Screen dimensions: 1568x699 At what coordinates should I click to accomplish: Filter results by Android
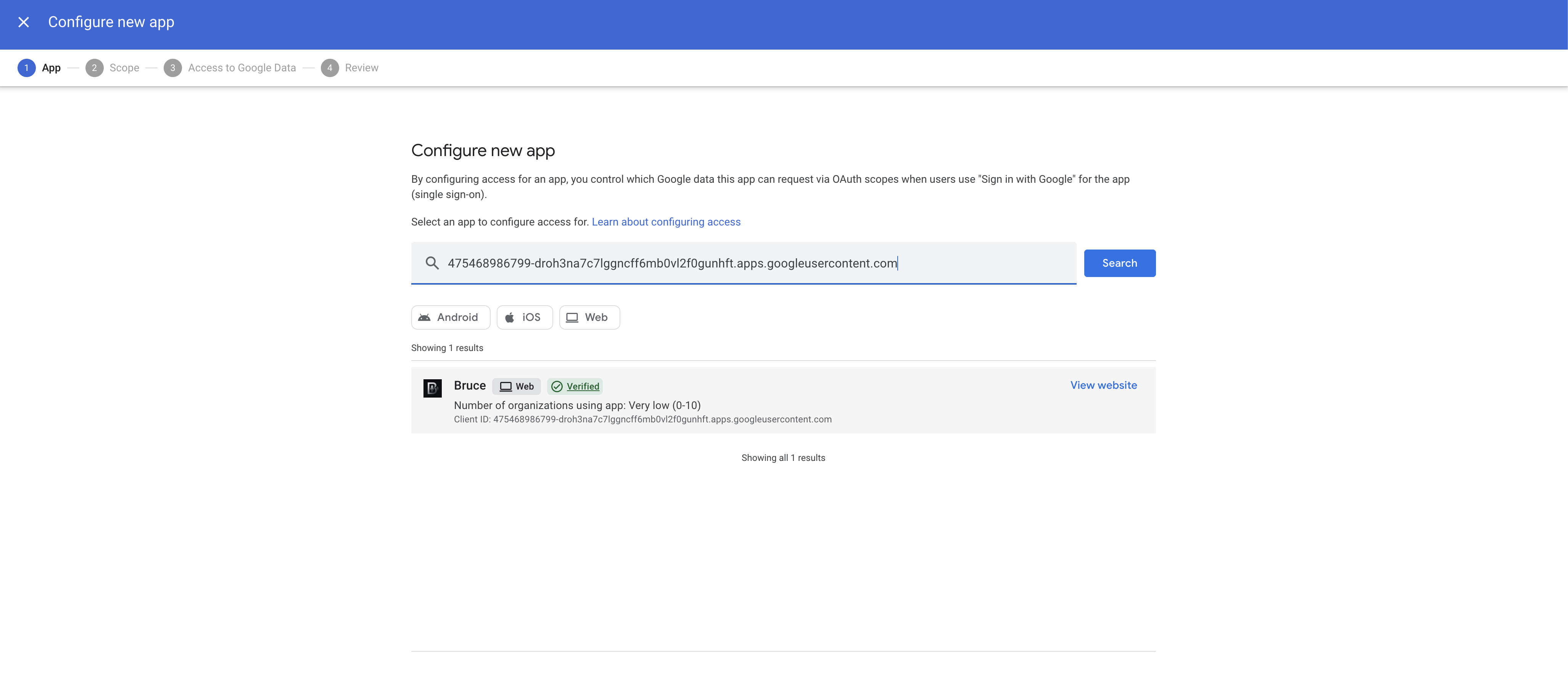pyautogui.click(x=451, y=317)
